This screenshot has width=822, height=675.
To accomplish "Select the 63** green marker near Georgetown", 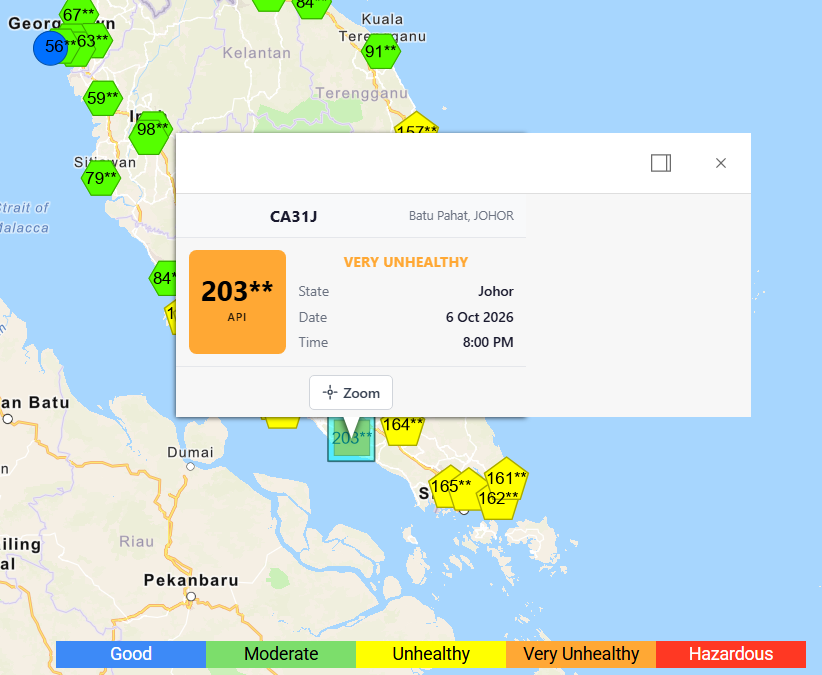I will (96, 40).
